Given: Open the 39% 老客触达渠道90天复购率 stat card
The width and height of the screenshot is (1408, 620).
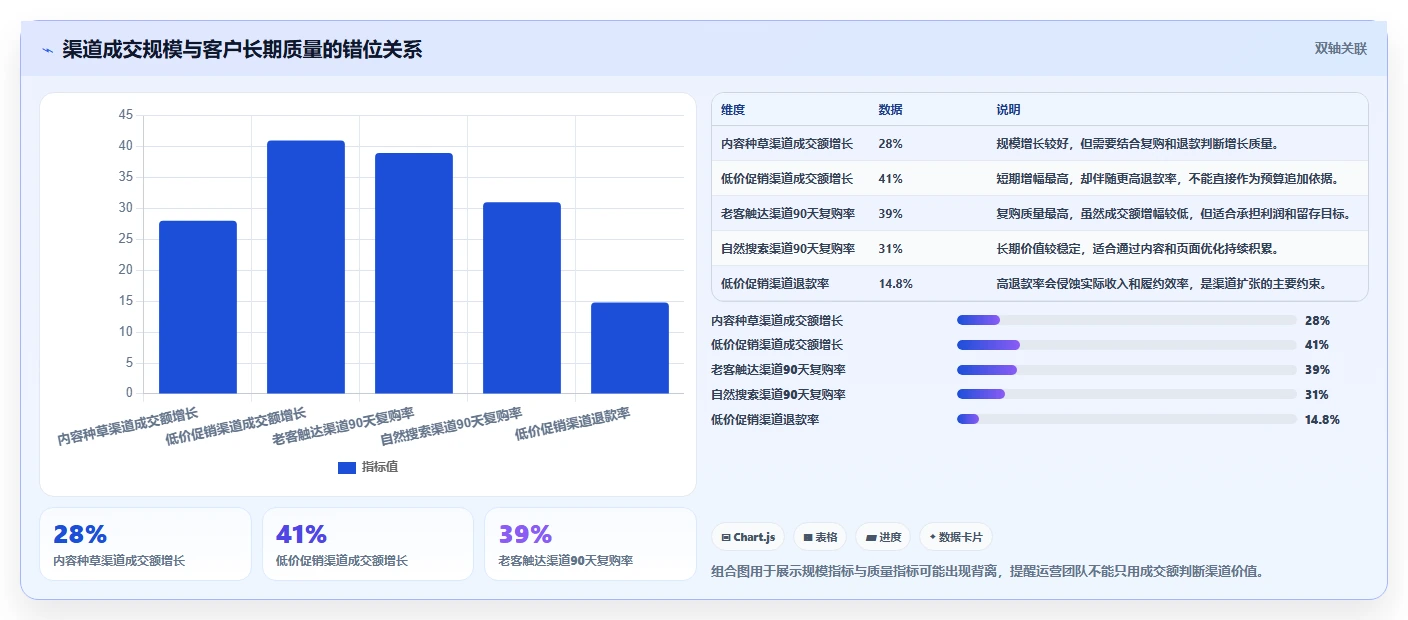Looking at the screenshot, I should pyautogui.click(x=590, y=544).
